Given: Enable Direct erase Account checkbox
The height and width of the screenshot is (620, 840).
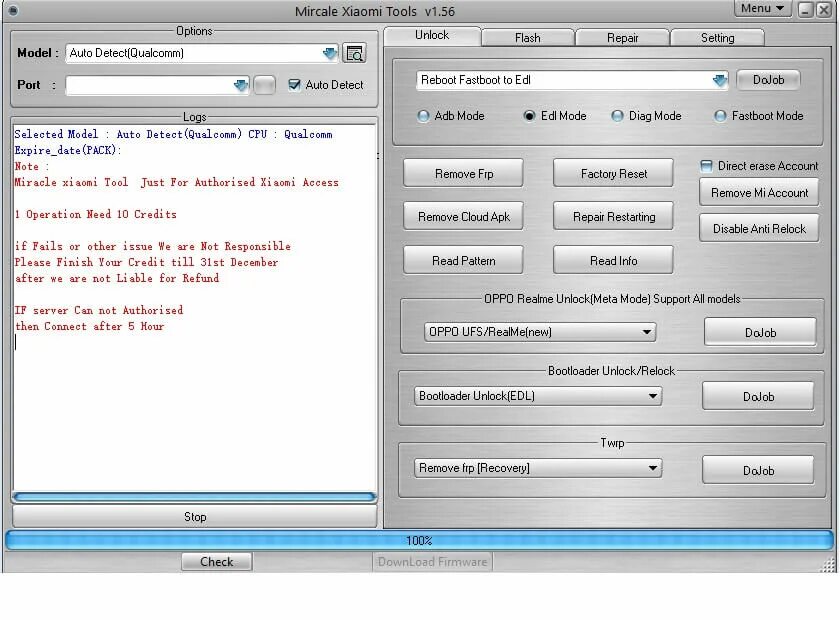Looking at the screenshot, I should pyautogui.click(x=706, y=166).
